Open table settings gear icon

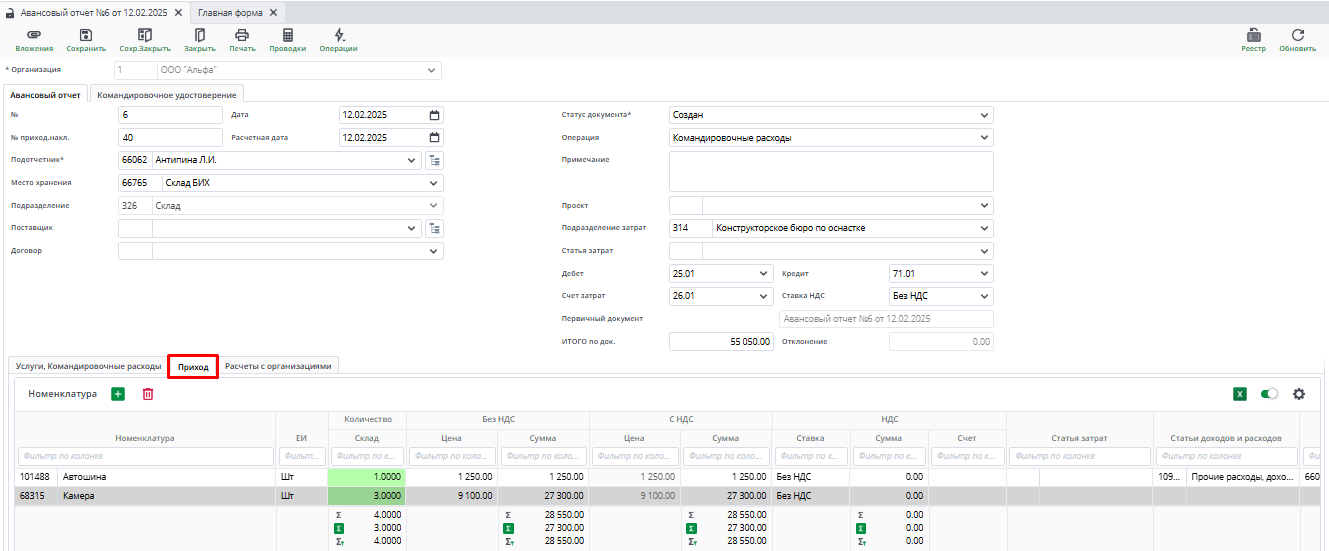(x=1299, y=394)
